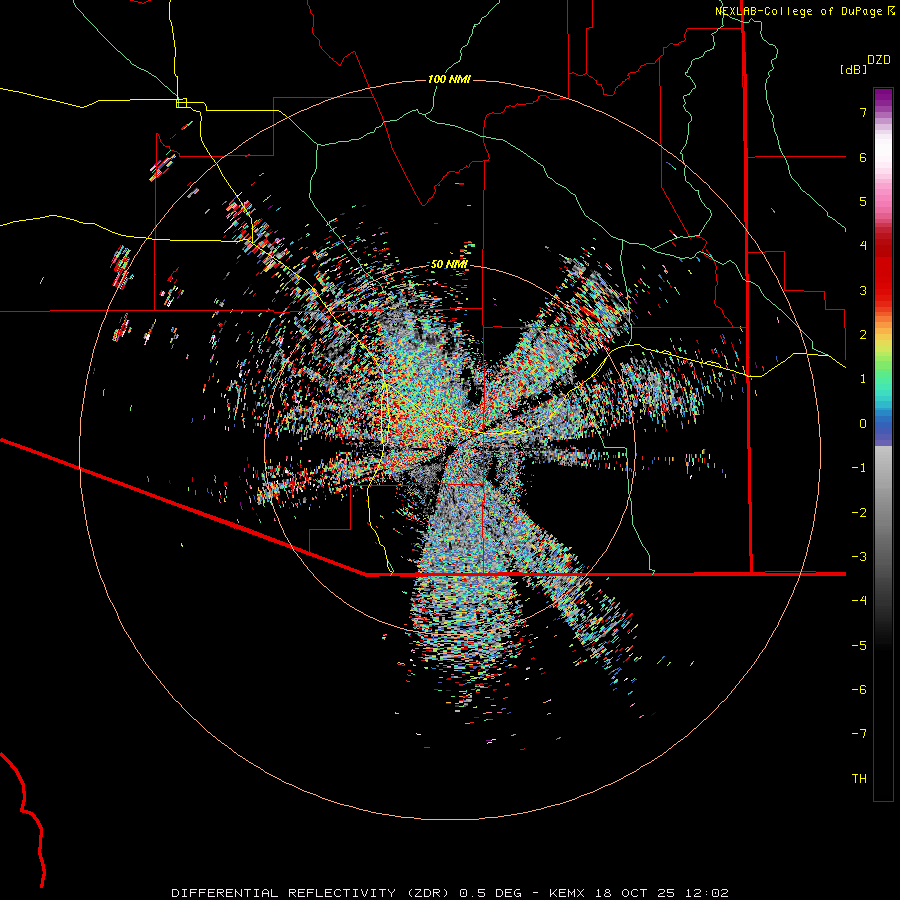The width and height of the screenshot is (900, 900).
Task: Click the KEMX station identifier in caption
Action: [x=567, y=893]
